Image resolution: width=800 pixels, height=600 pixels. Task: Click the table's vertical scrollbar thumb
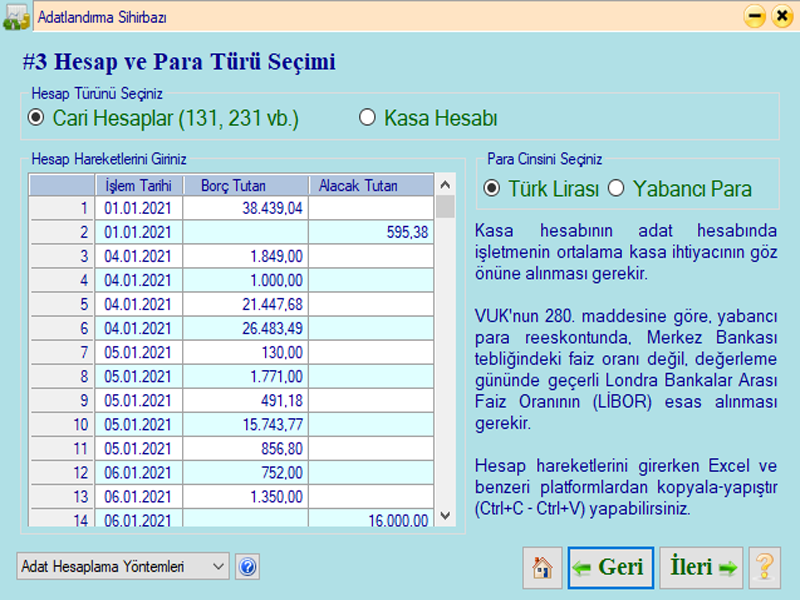(x=445, y=207)
